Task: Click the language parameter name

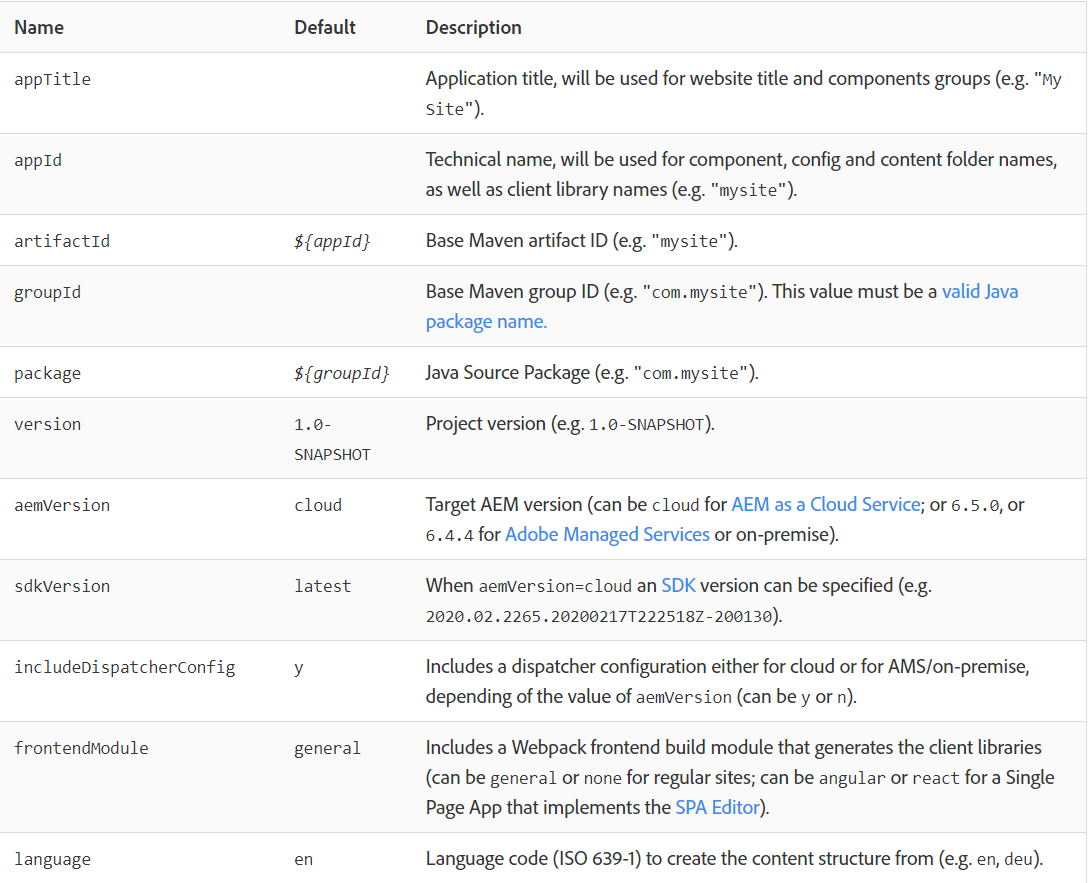Action: point(52,859)
